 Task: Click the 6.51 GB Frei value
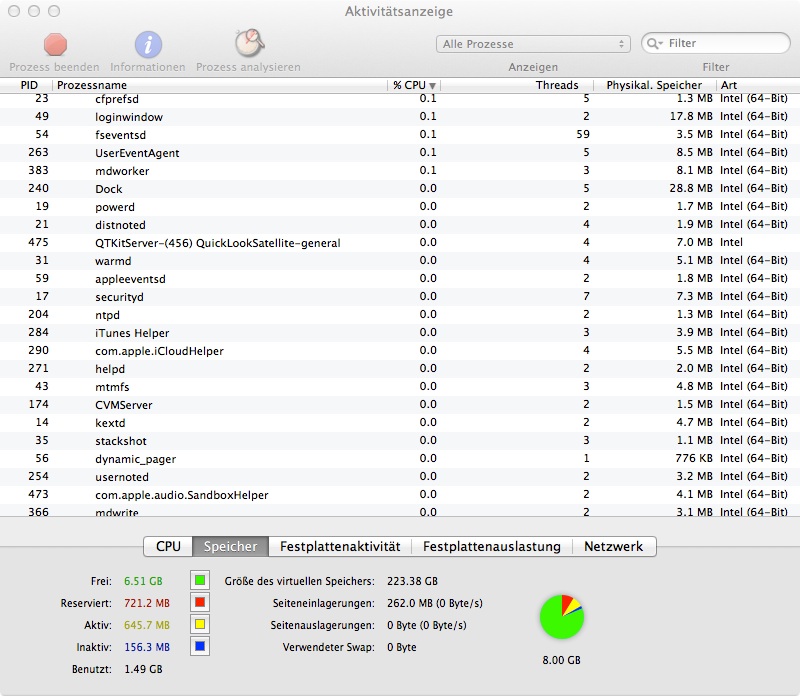click(143, 581)
